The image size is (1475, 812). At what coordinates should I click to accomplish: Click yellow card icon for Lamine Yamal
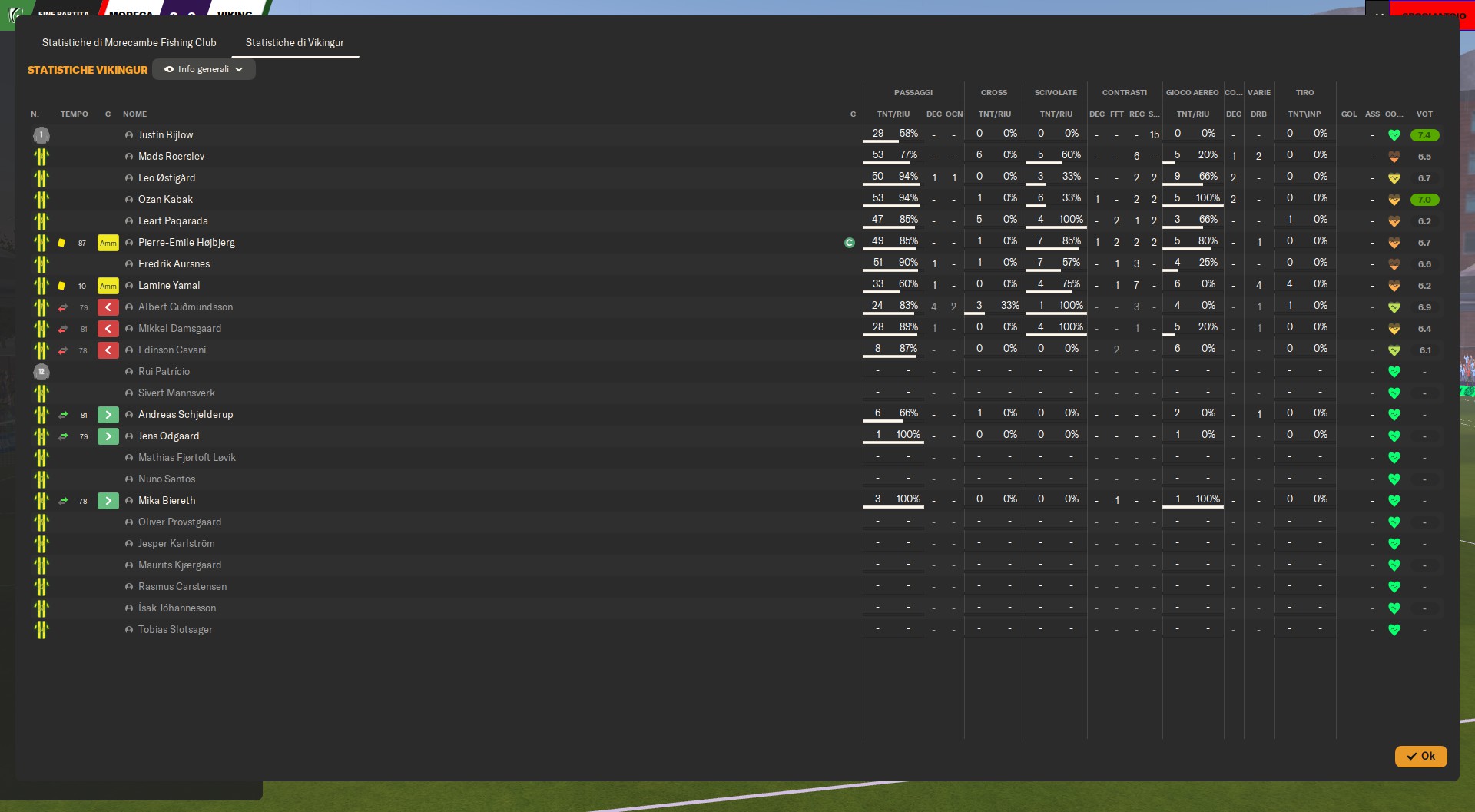tap(61, 286)
